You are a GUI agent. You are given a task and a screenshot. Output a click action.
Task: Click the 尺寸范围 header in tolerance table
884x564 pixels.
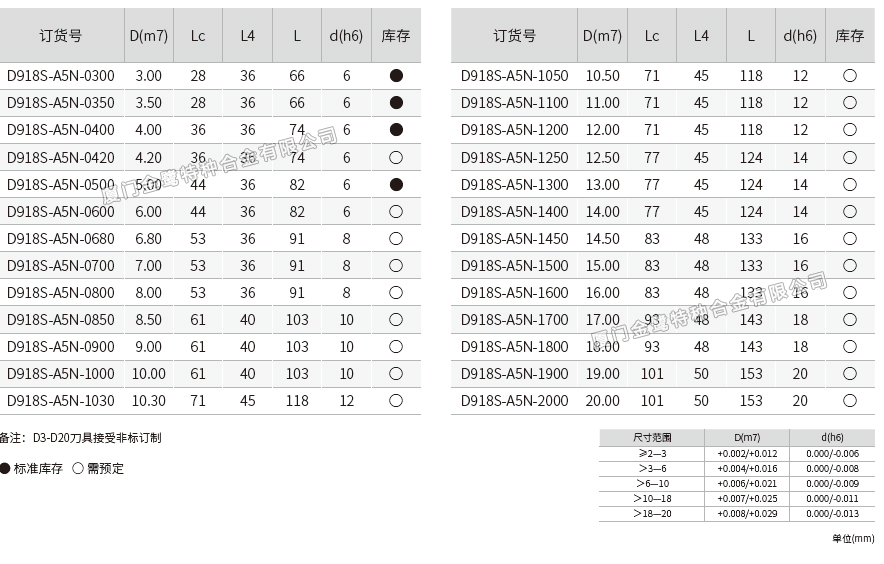(x=652, y=438)
